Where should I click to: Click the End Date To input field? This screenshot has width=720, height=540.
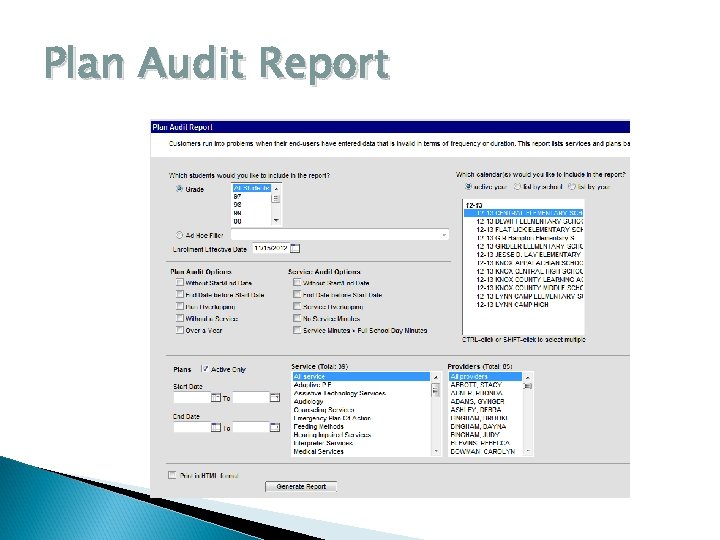[251, 428]
